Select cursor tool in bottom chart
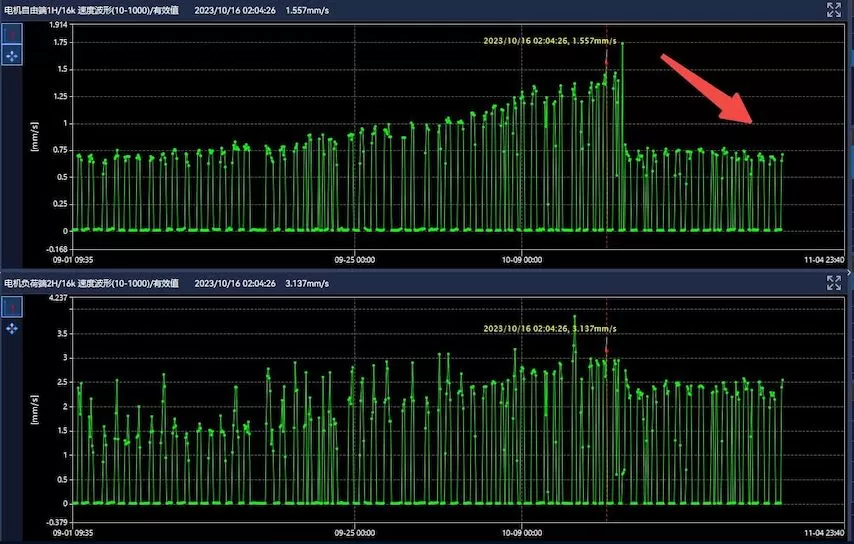This screenshot has height=544, width=854. pyautogui.click(x=12, y=307)
